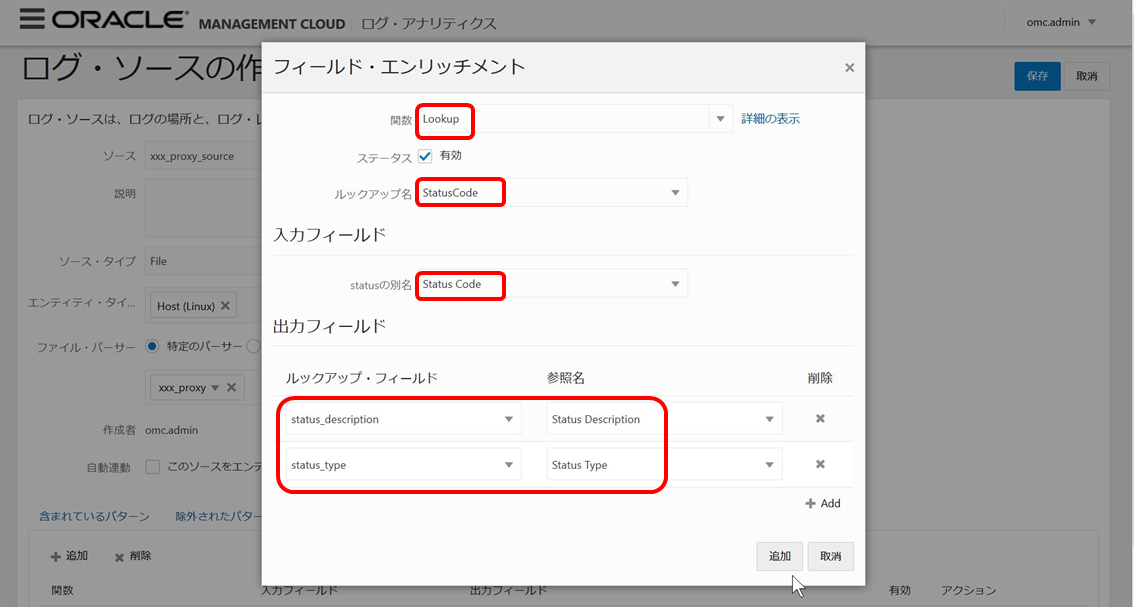Open the xxx_proxy parser dropdown arrow
Image resolution: width=1134 pixels, height=607 pixels.
[215, 388]
